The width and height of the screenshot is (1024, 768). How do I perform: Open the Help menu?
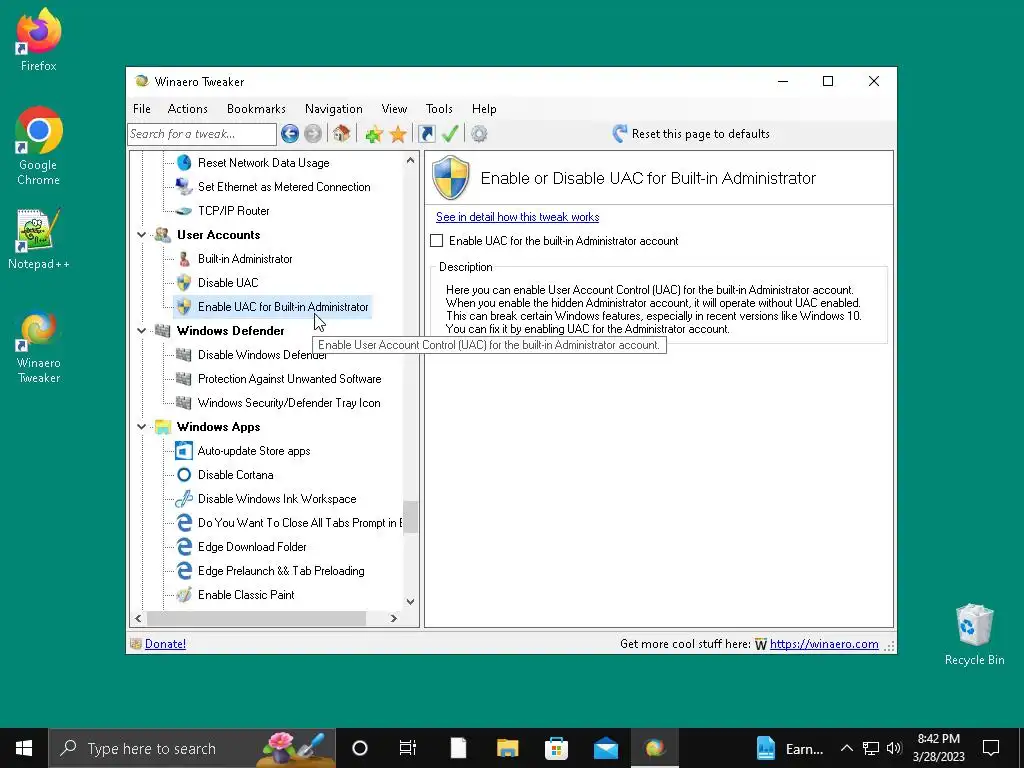tap(484, 109)
